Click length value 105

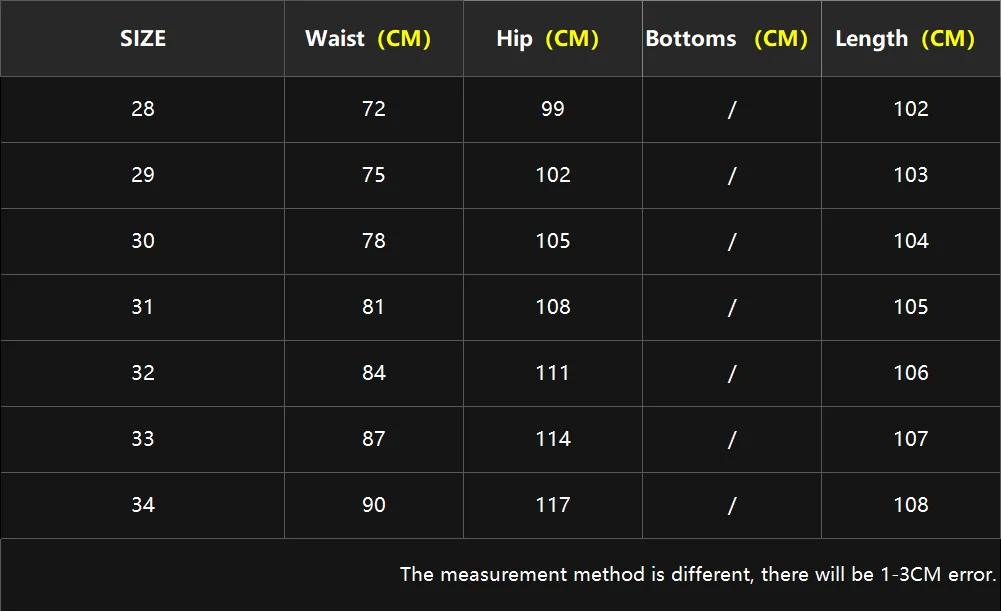click(x=911, y=307)
